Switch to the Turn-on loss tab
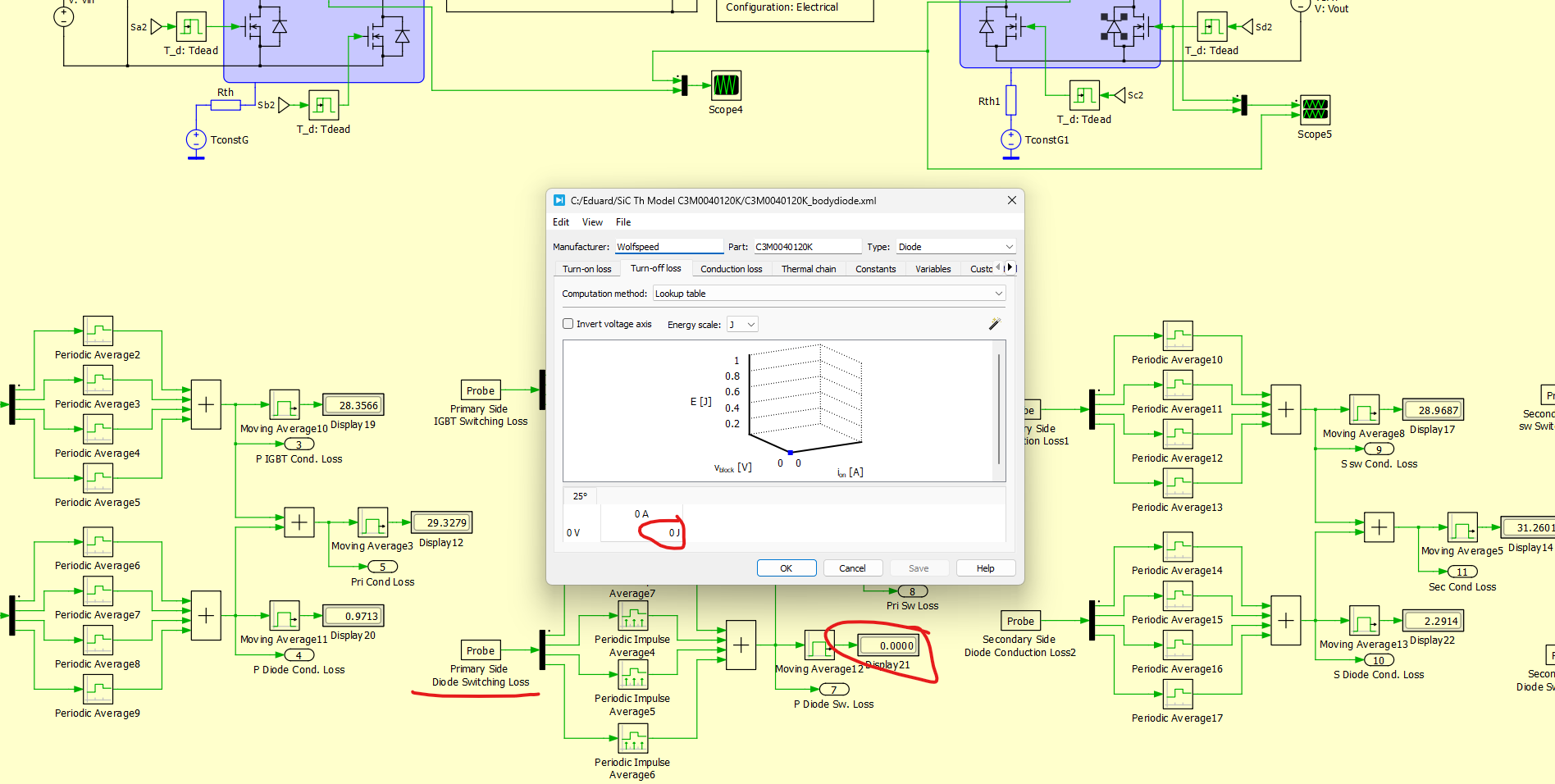The image size is (1555, 784). [587, 269]
